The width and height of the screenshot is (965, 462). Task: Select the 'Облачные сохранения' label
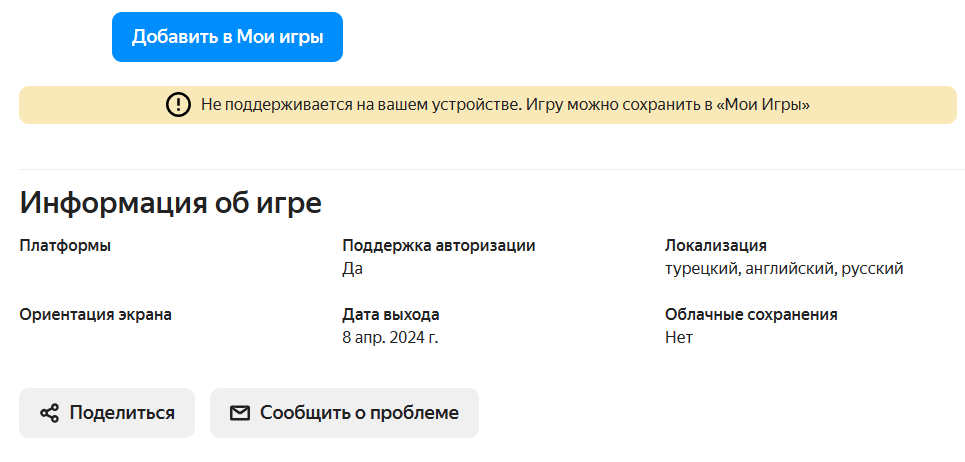751,315
